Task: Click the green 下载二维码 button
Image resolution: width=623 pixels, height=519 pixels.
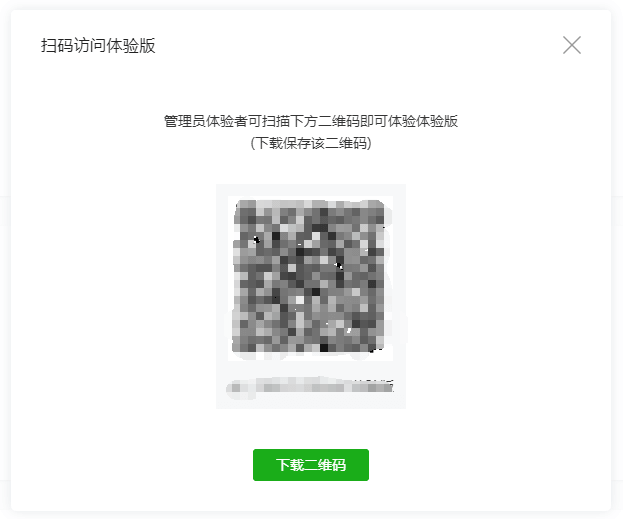Action: pos(311,465)
